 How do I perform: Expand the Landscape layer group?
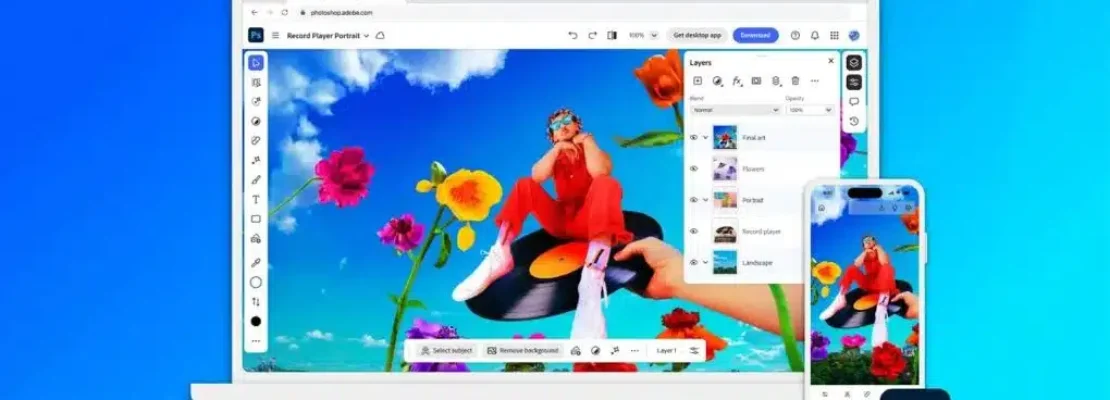coord(706,262)
